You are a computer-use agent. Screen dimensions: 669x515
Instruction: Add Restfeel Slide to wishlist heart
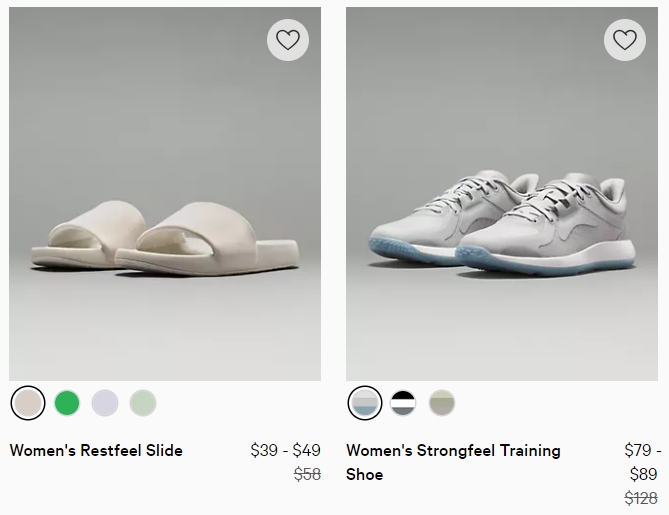[x=288, y=40]
